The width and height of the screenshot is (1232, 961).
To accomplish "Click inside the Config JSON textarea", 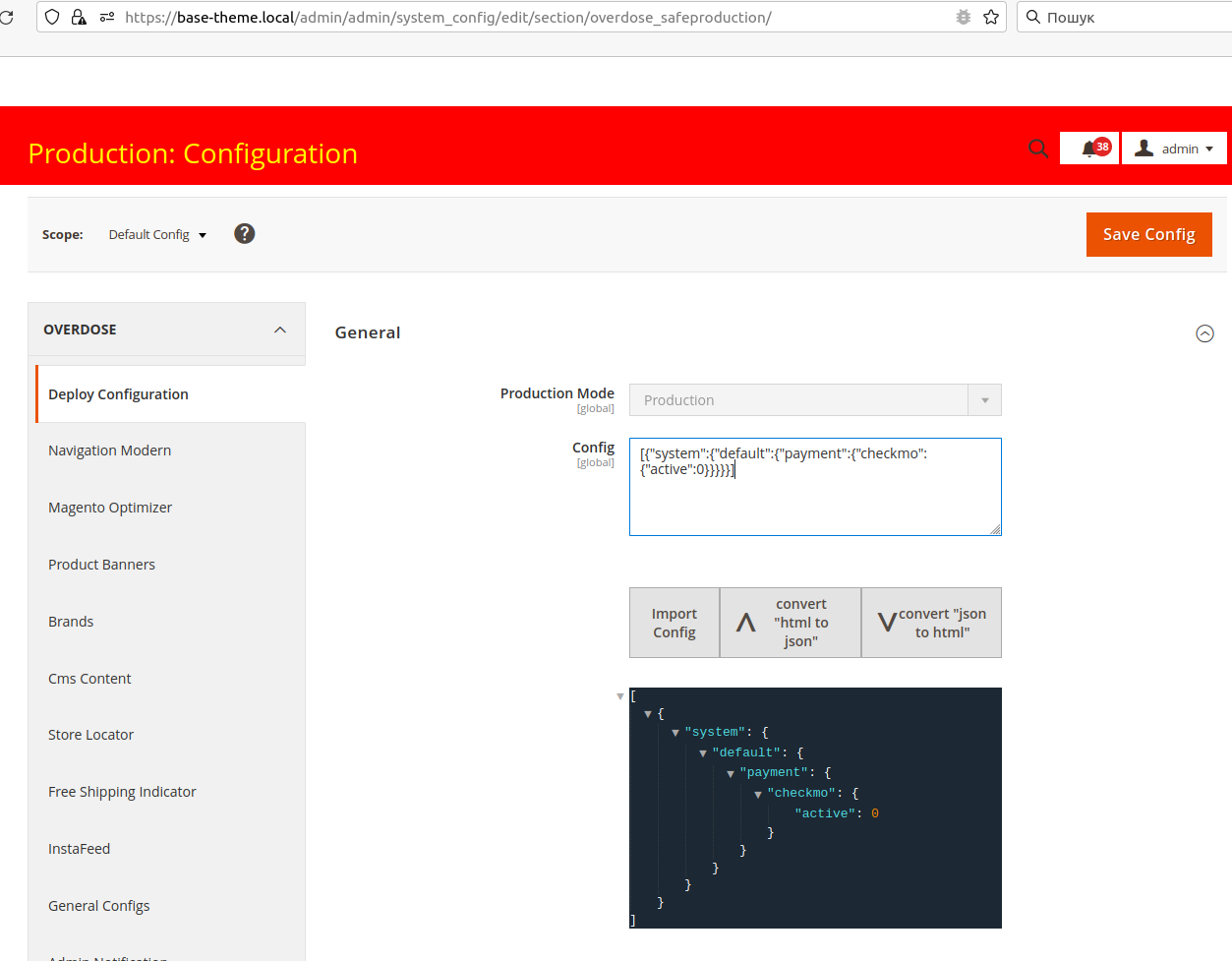I will [x=814, y=502].
